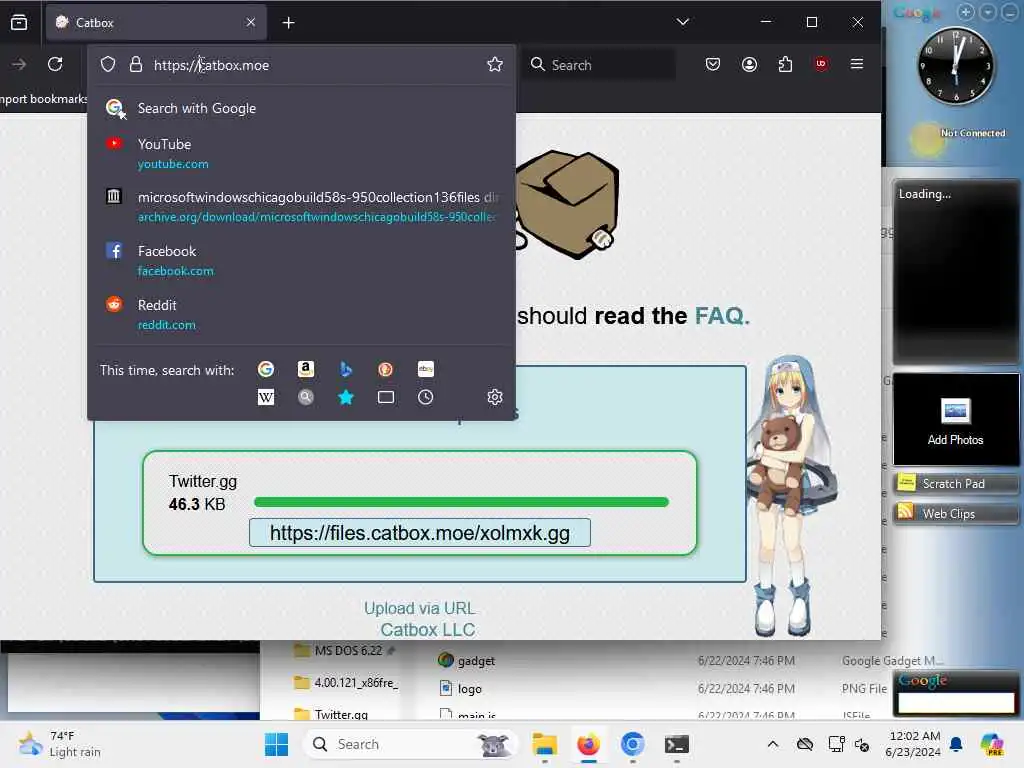Choose the archive.org microsoftwindowschicago suggestion

[302, 206]
